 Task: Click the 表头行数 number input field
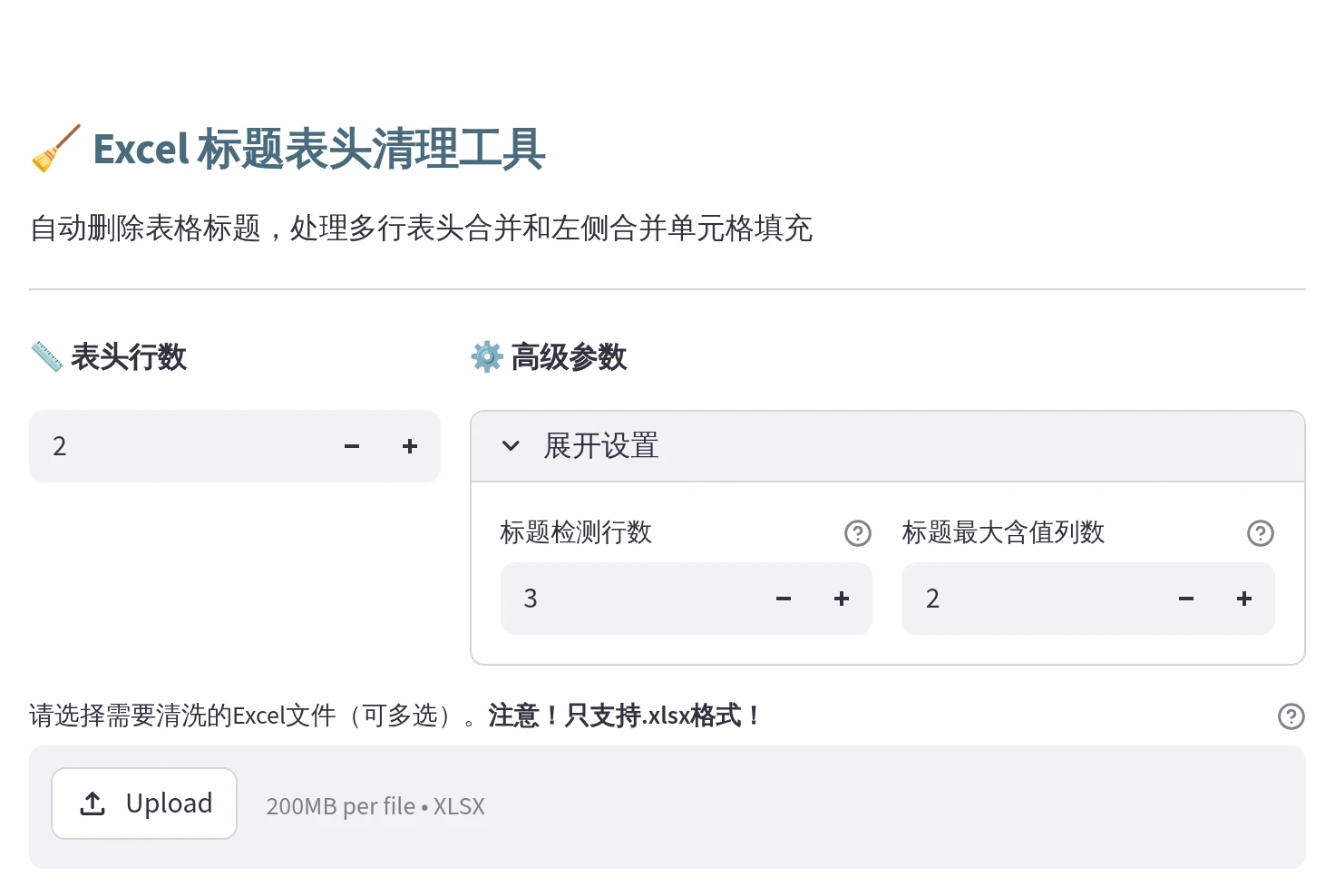click(x=177, y=446)
